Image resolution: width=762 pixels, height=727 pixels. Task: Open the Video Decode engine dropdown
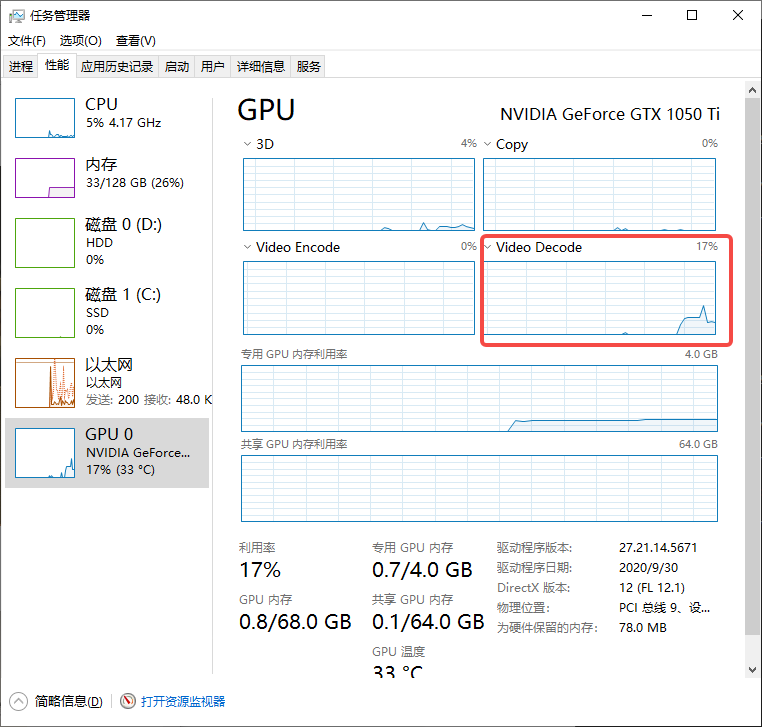coord(489,247)
